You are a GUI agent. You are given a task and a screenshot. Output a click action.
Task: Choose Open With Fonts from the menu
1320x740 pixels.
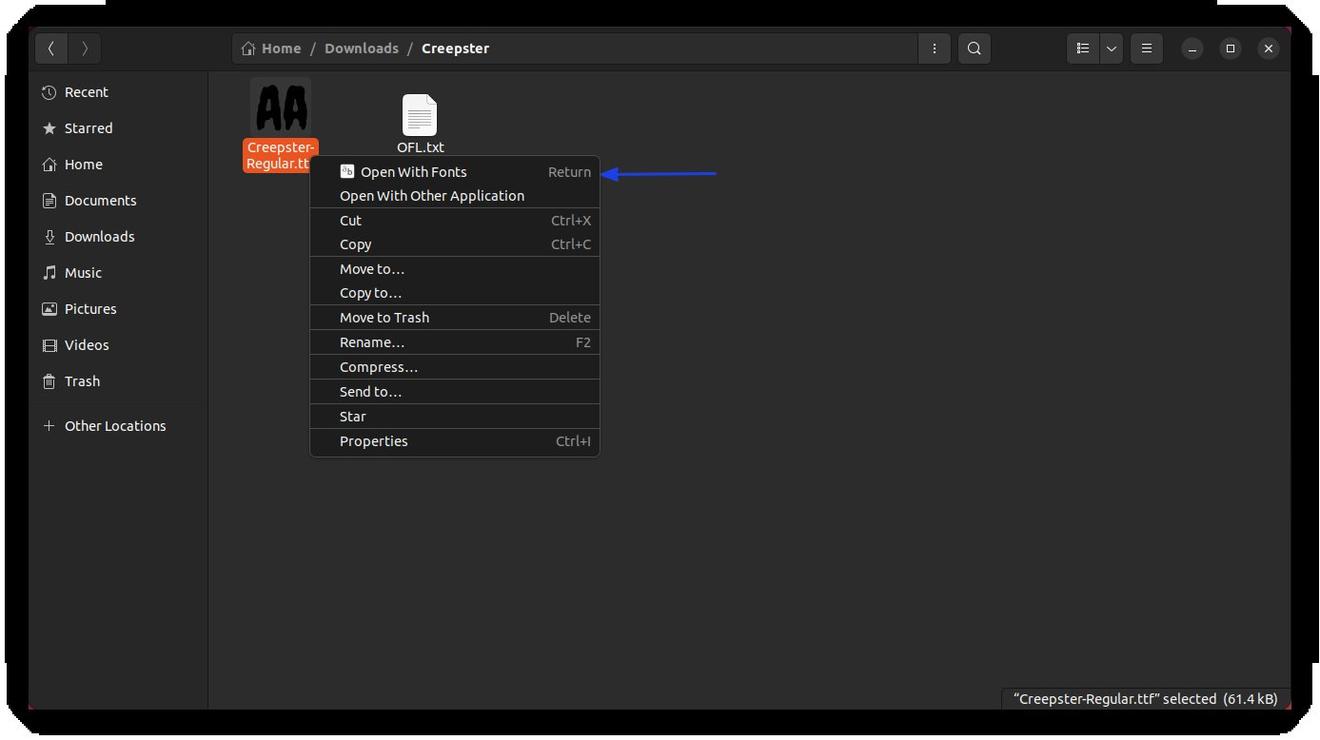pyautogui.click(x=412, y=171)
